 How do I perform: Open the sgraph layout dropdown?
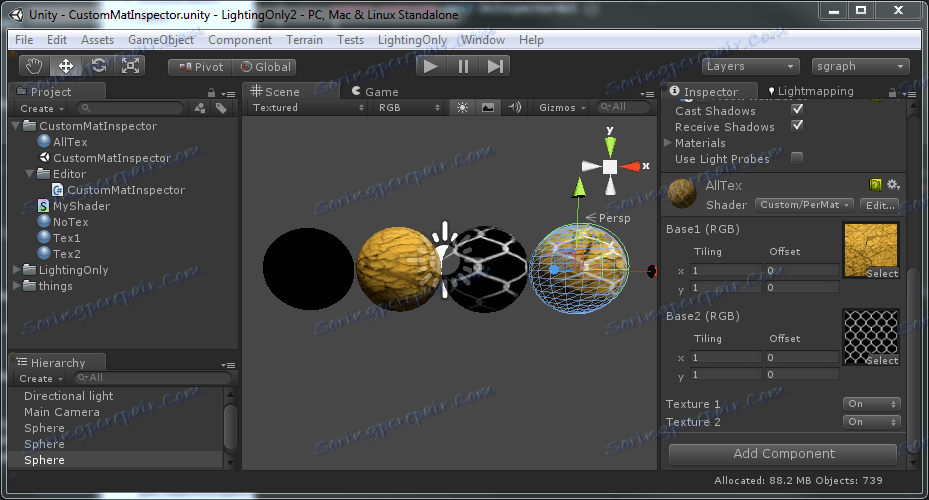click(x=860, y=66)
